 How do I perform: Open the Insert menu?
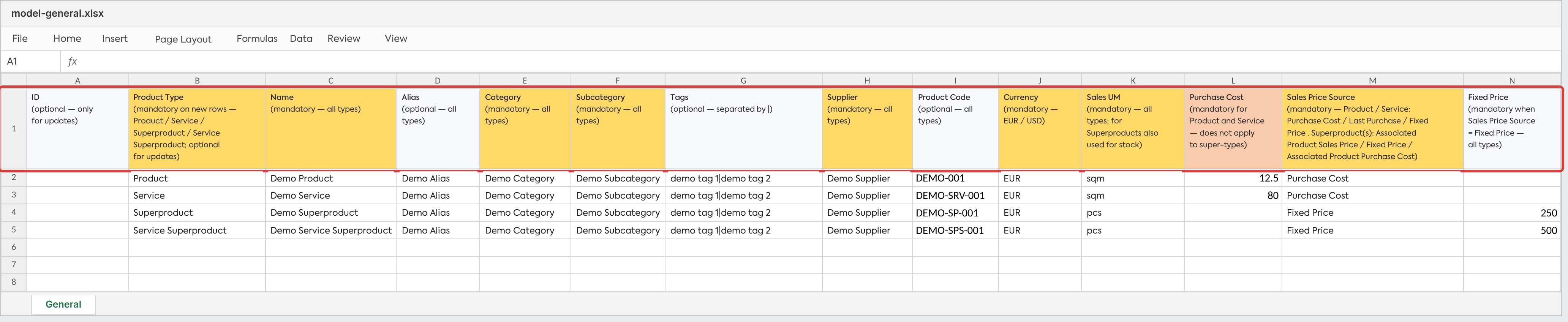click(114, 38)
